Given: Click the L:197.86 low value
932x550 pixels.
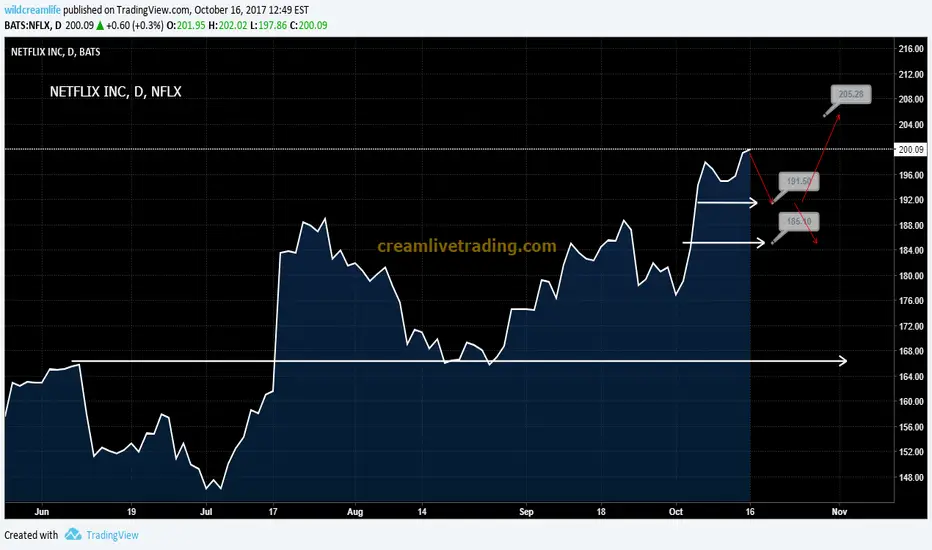Looking at the screenshot, I should [x=269, y=26].
